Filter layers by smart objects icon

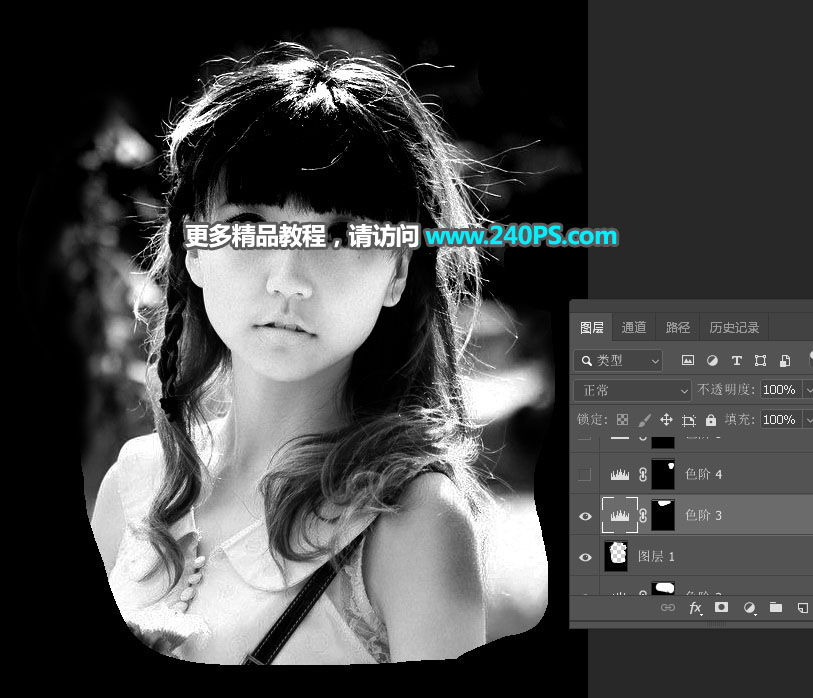coord(785,360)
